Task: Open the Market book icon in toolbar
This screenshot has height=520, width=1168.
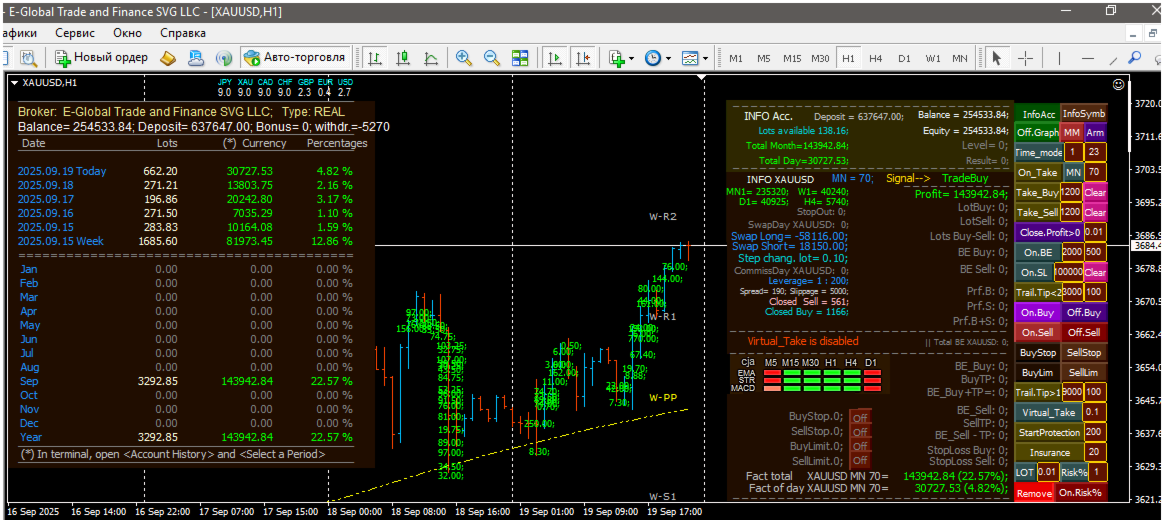Action: pos(168,57)
